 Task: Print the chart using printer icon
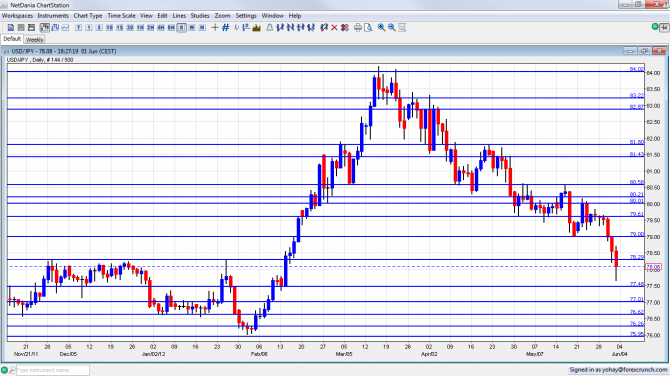358,27
